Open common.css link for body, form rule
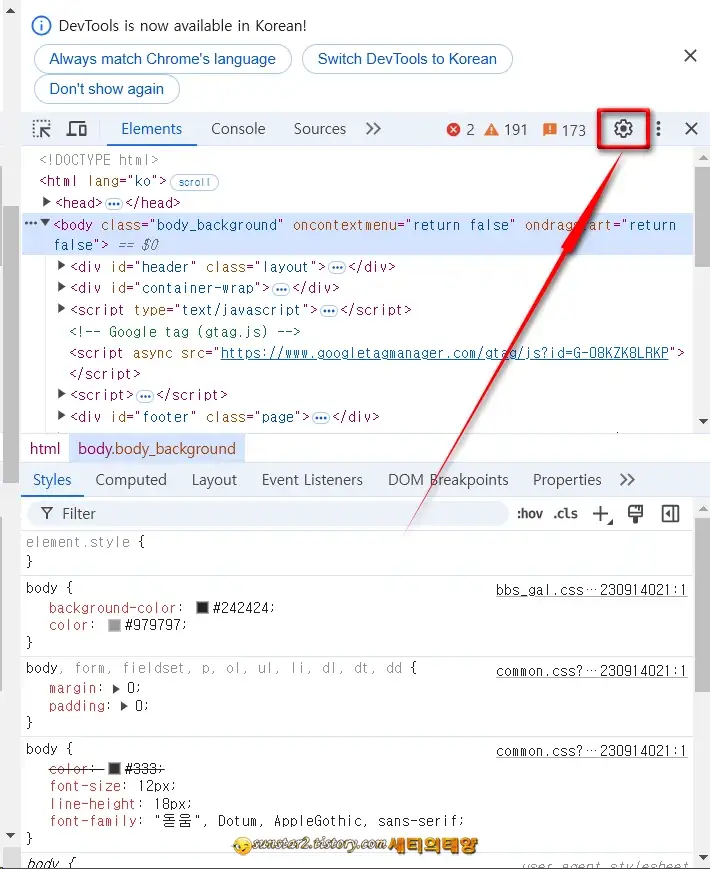This screenshot has height=869, width=710. click(x=591, y=671)
